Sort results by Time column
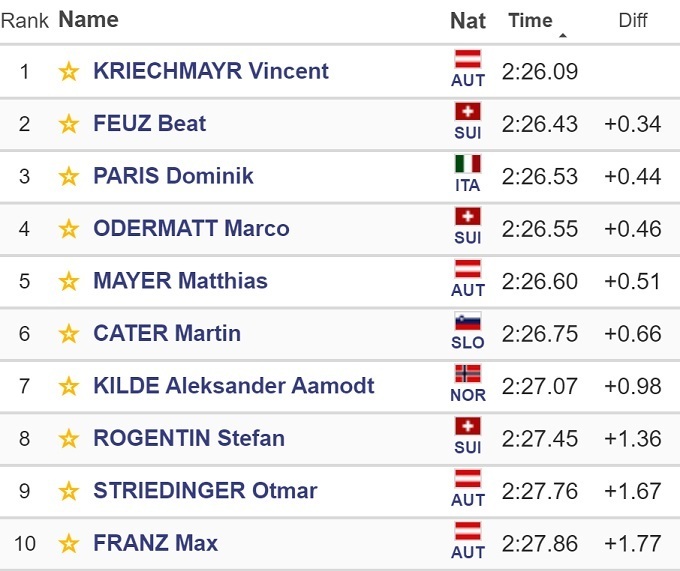This screenshot has height=571, width=680. coord(530,20)
